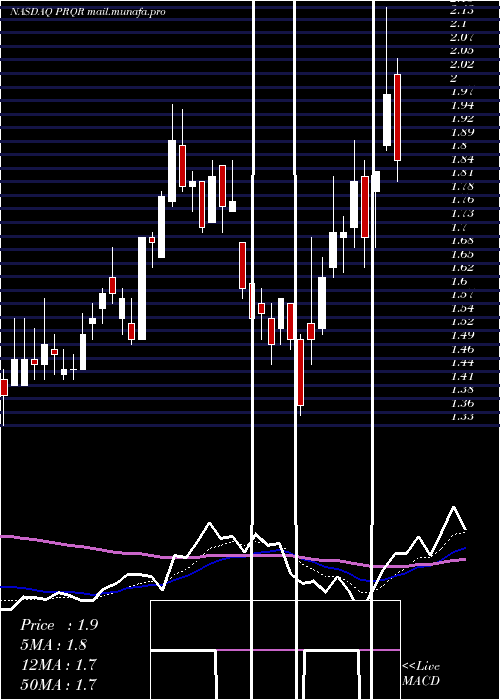
Task: Click the Price : 1.9 readout
Action: (59, 625)
